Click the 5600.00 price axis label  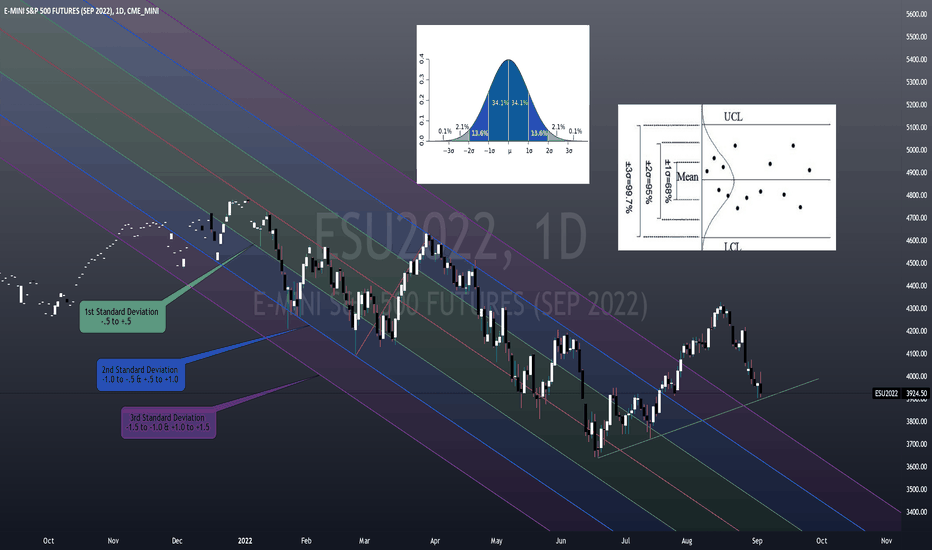coord(916,14)
